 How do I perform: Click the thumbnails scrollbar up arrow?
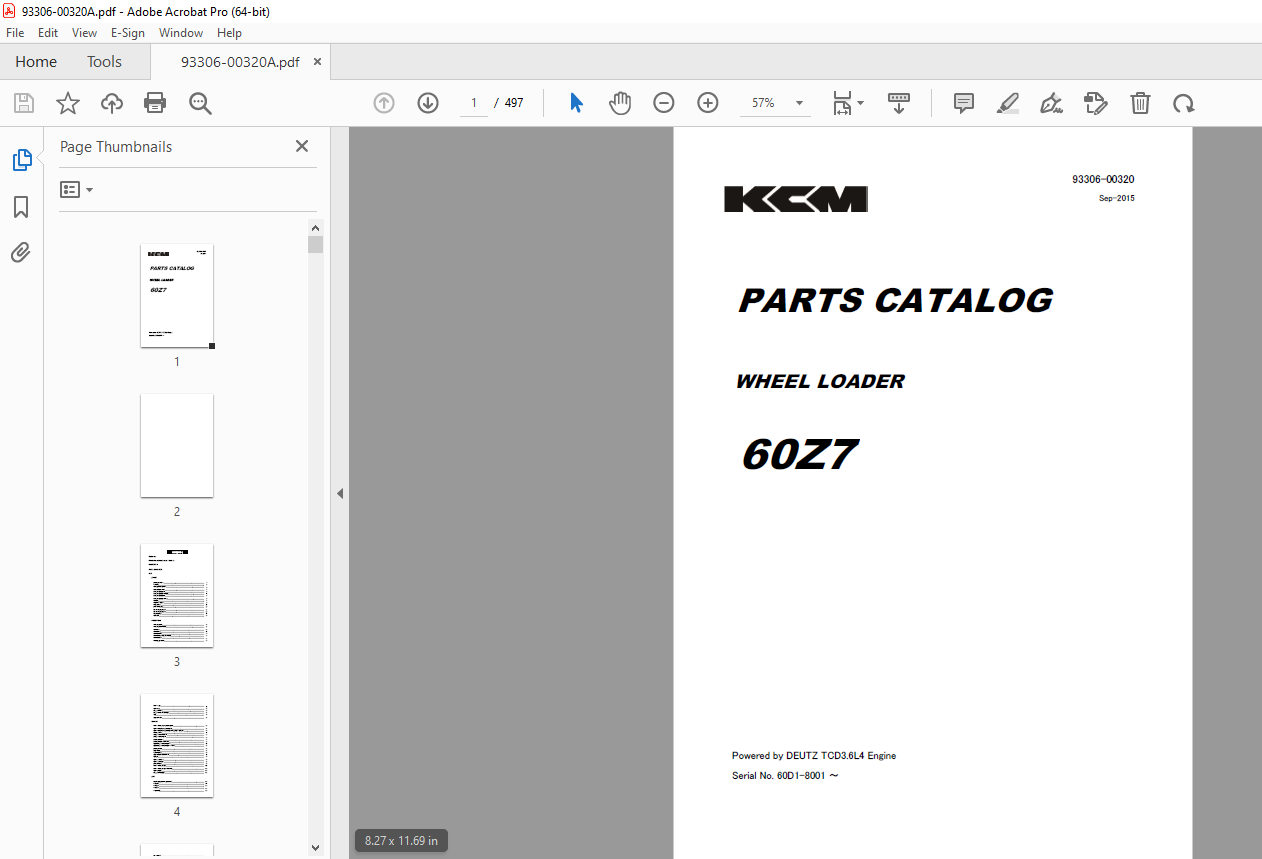click(315, 227)
